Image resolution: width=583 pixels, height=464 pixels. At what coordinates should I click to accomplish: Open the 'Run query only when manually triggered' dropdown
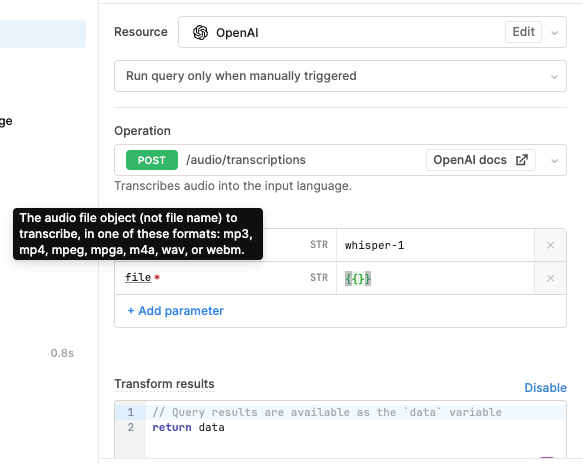pyautogui.click(x=340, y=76)
